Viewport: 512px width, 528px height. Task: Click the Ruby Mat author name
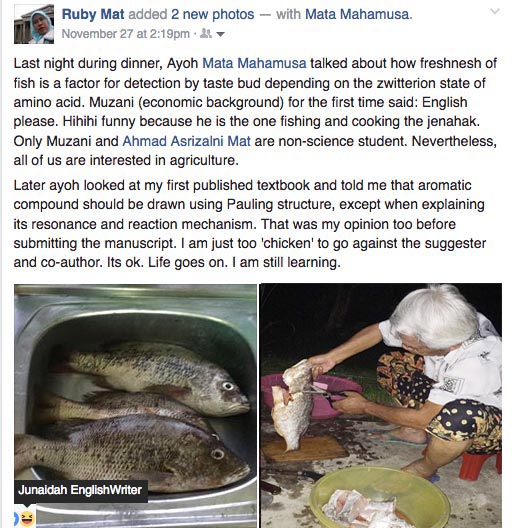[x=93, y=14]
